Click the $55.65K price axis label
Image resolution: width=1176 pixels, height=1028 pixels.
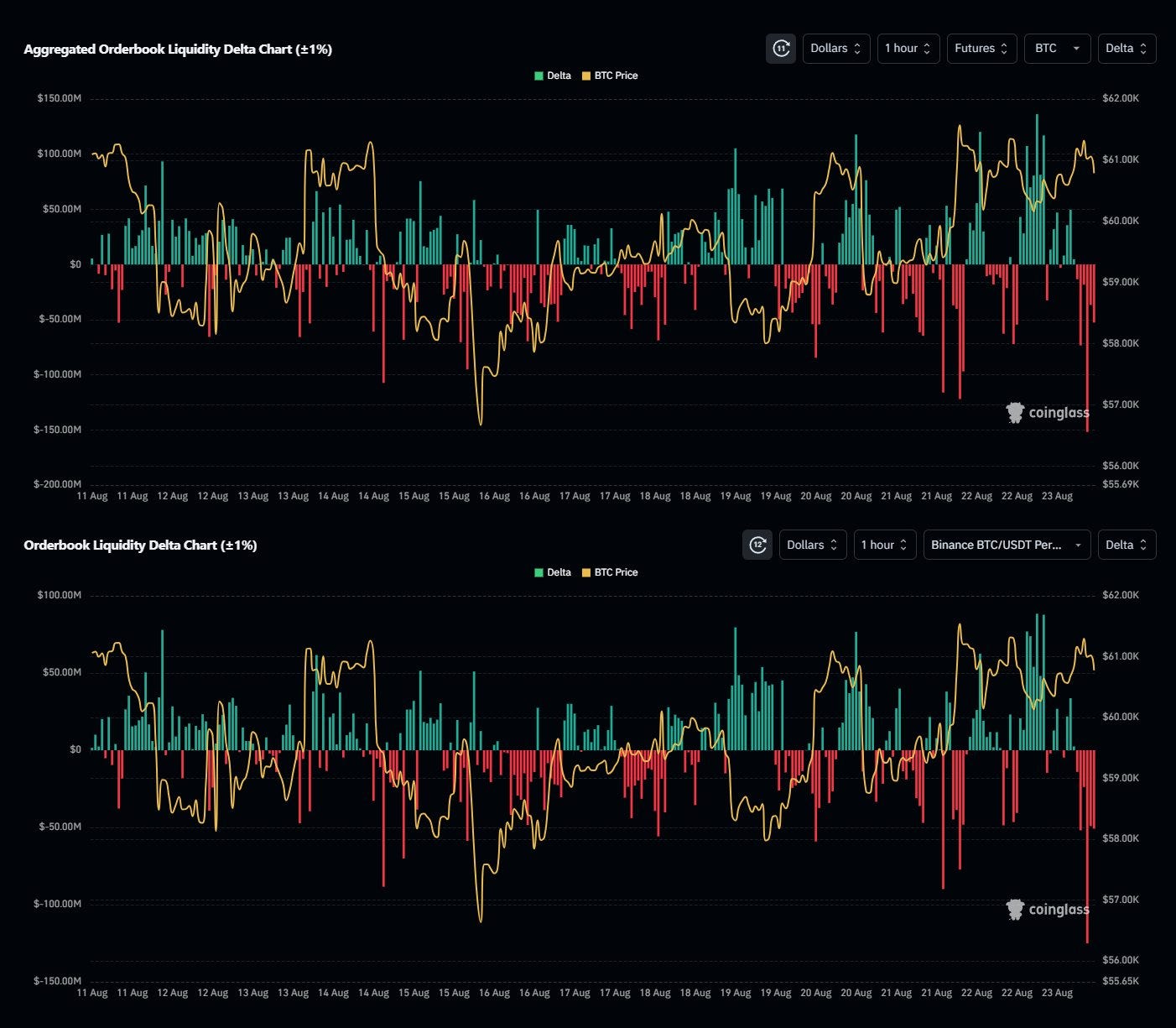click(1121, 981)
